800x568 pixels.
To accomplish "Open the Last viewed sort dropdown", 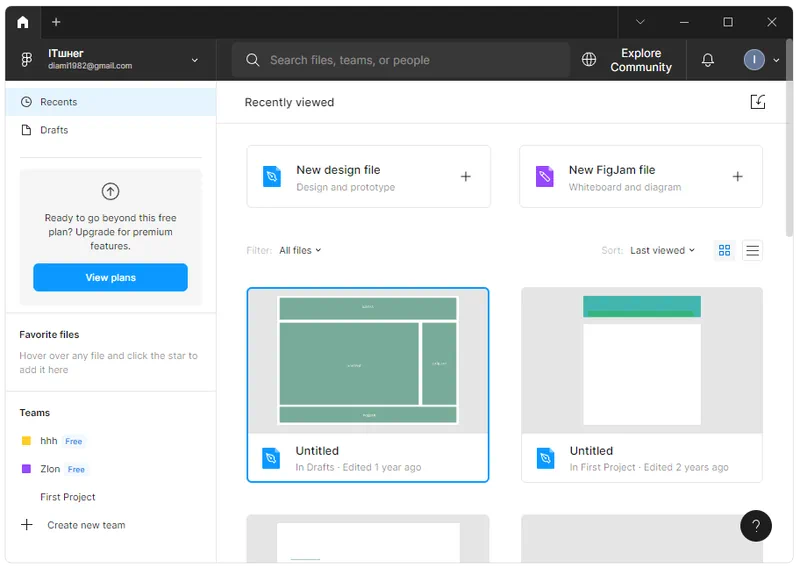I will tap(662, 251).
